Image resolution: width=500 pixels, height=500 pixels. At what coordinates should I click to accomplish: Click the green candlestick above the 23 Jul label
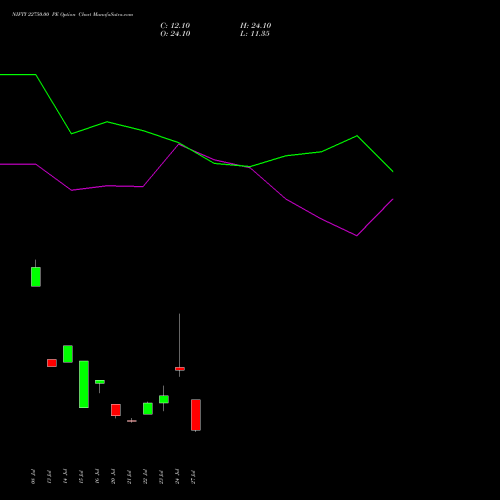click(x=164, y=399)
